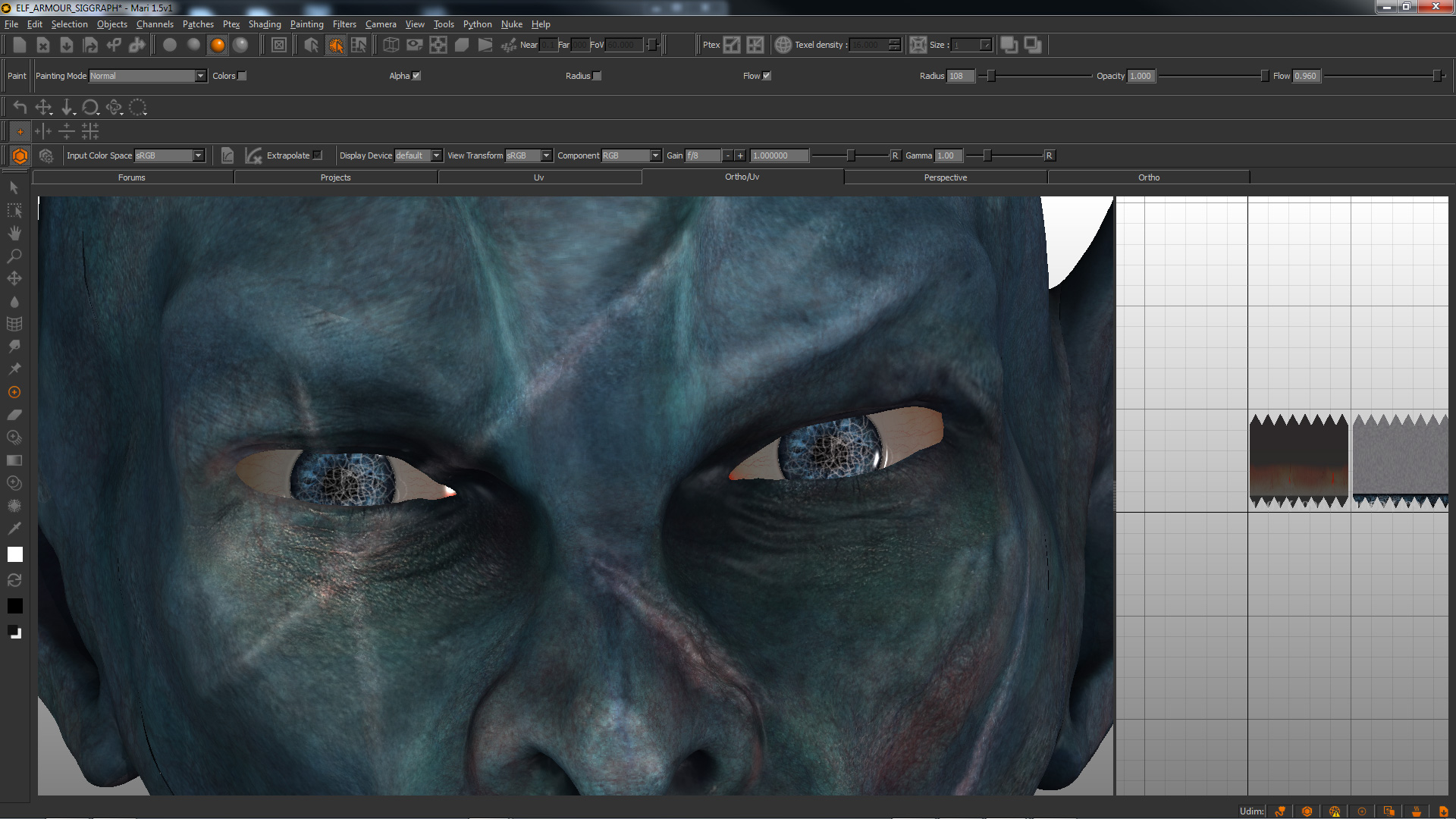
Task: Select the arrow Select tool
Action: coord(14,187)
